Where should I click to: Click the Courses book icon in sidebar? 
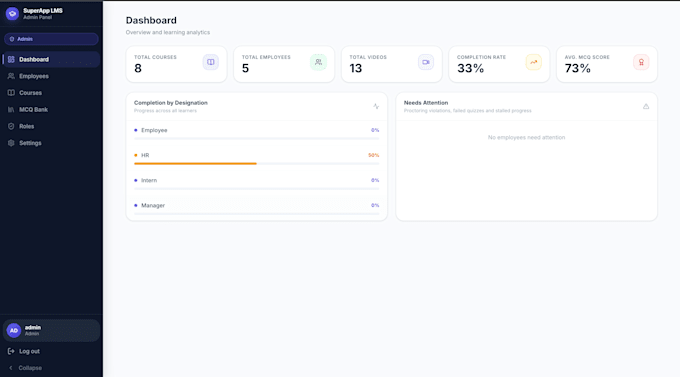pos(11,93)
